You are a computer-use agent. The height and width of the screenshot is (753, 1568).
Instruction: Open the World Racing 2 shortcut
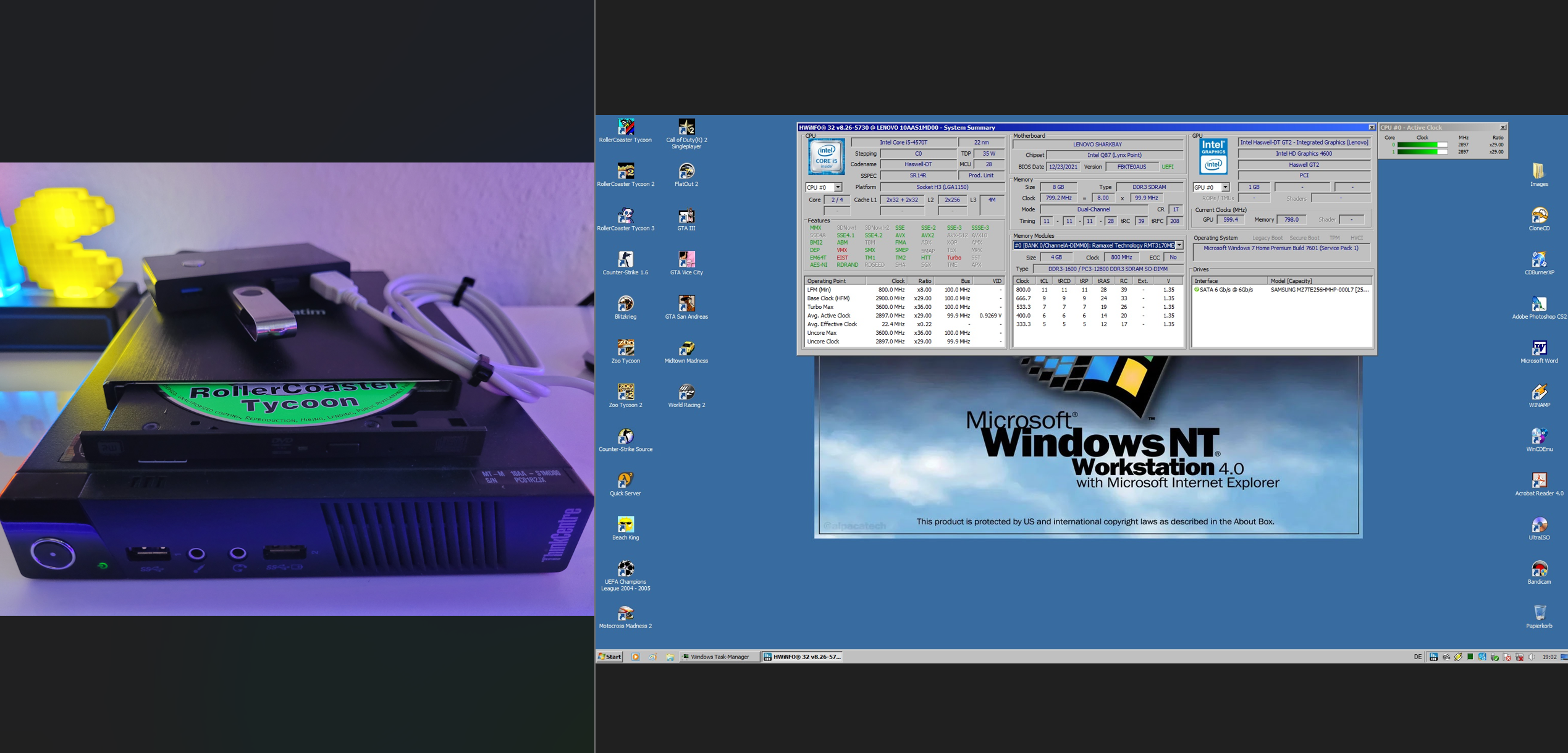[x=686, y=396]
